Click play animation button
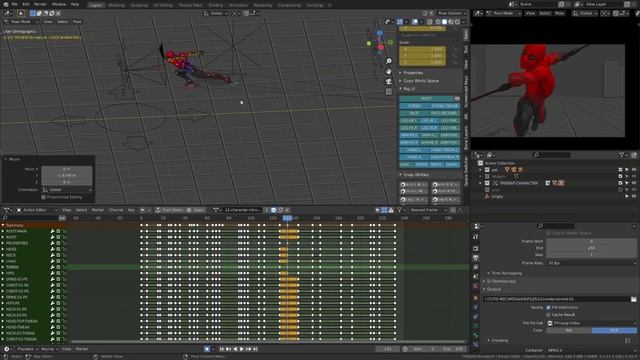 242,349
